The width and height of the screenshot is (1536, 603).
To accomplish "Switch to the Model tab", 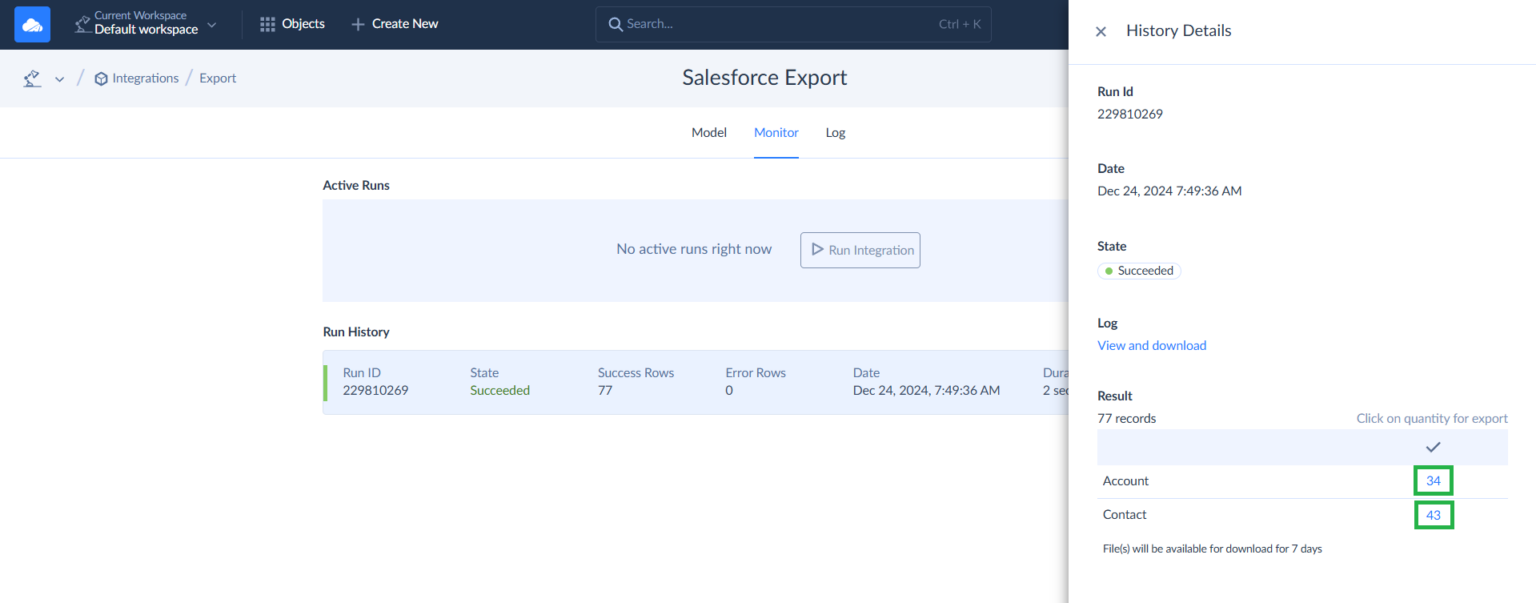I will tap(709, 133).
